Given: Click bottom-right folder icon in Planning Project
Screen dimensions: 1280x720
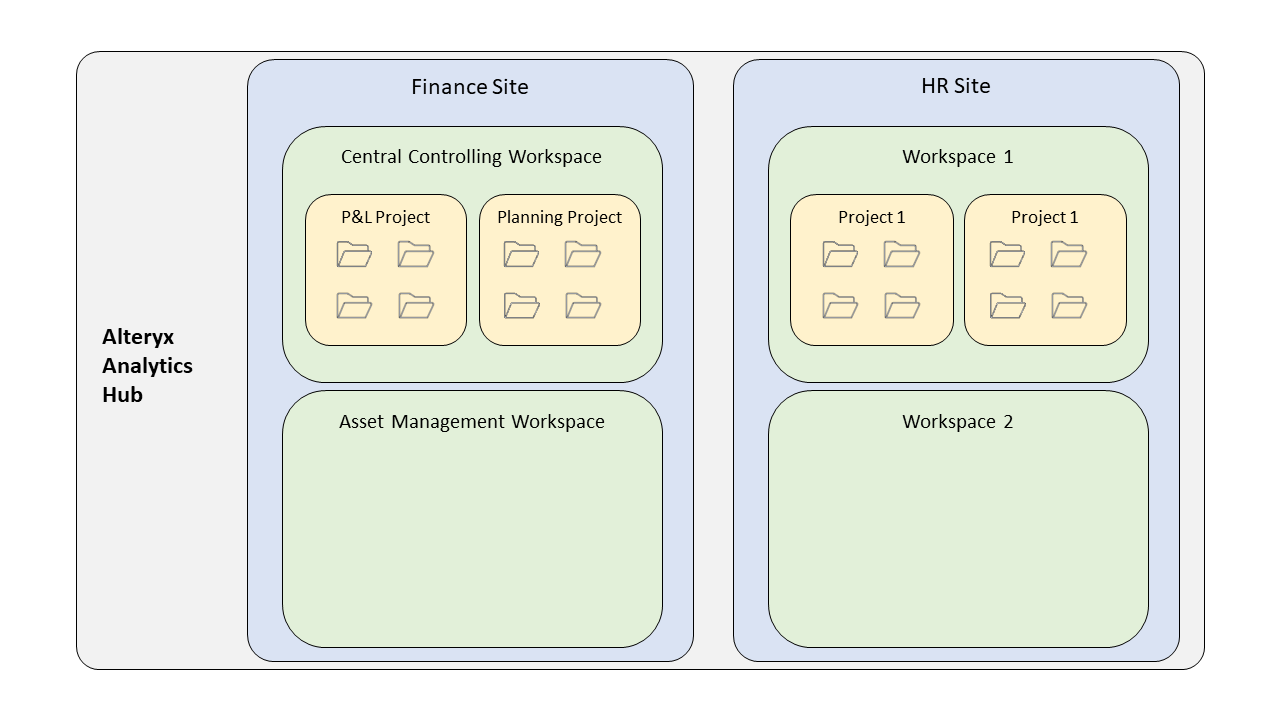Looking at the screenshot, I should 582,306.
